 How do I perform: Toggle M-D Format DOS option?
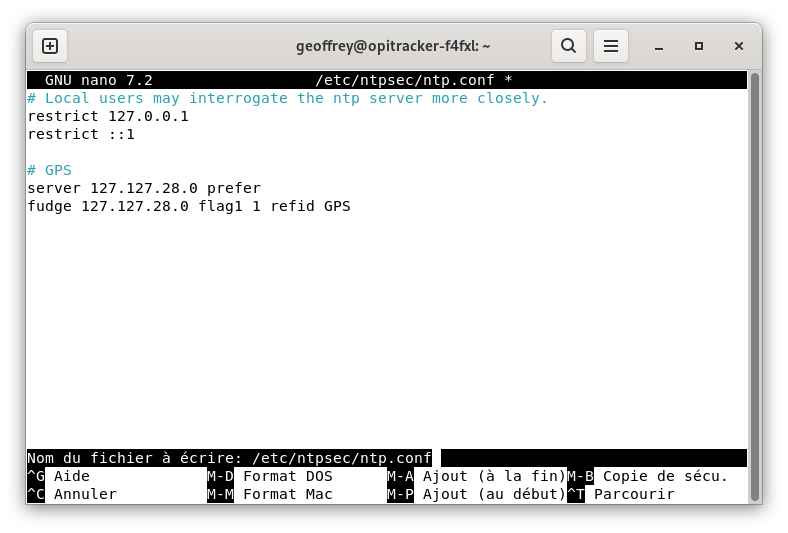coord(270,476)
